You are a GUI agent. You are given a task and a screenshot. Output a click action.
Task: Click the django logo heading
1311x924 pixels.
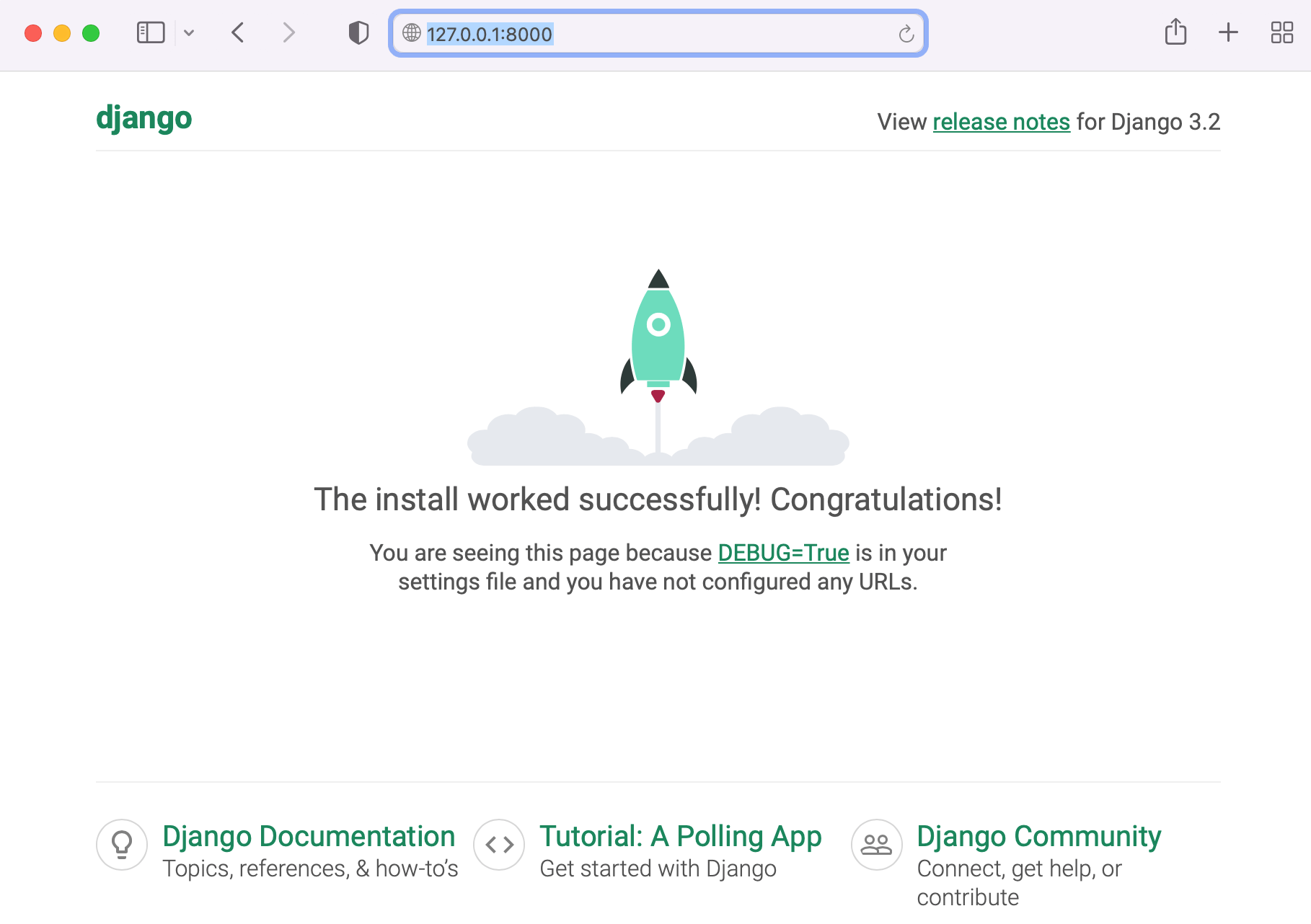pyautogui.click(x=144, y=119)
